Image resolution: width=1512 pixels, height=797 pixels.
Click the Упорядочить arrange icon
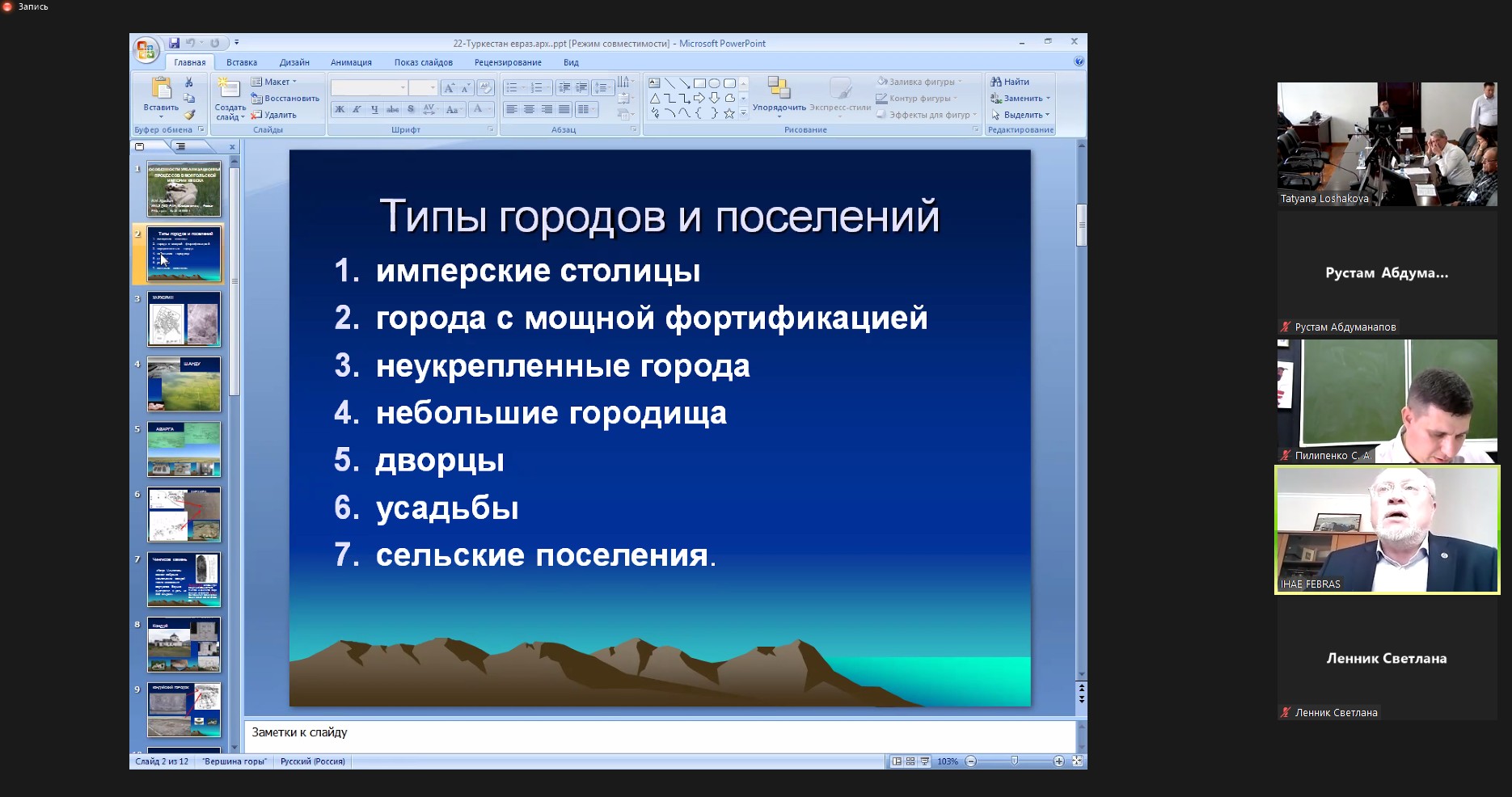pyautogui.click(x=779, y=94)
